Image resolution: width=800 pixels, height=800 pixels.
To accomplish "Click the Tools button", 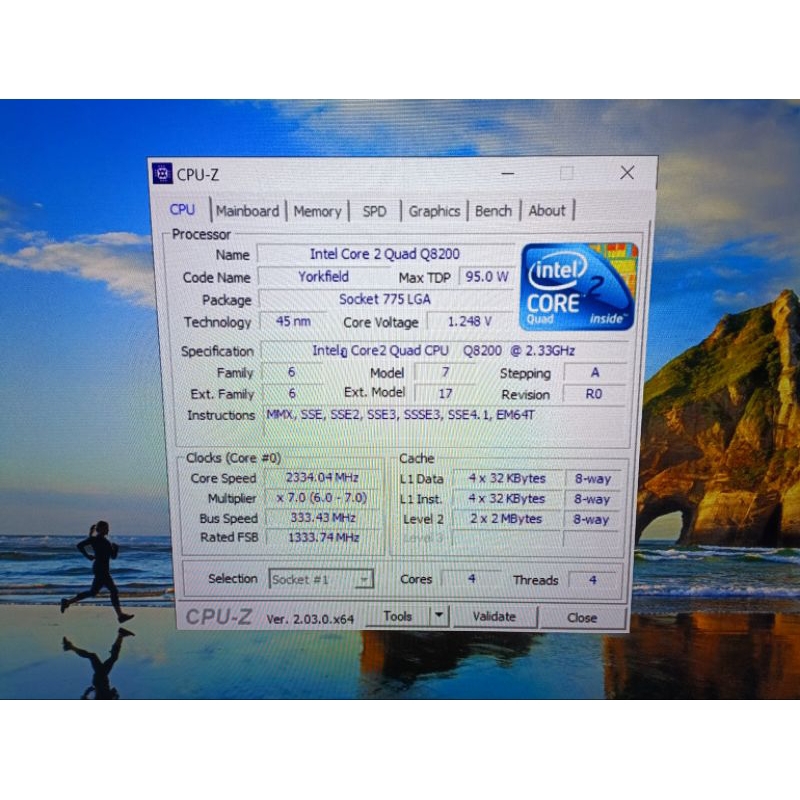I will [397, 616].
